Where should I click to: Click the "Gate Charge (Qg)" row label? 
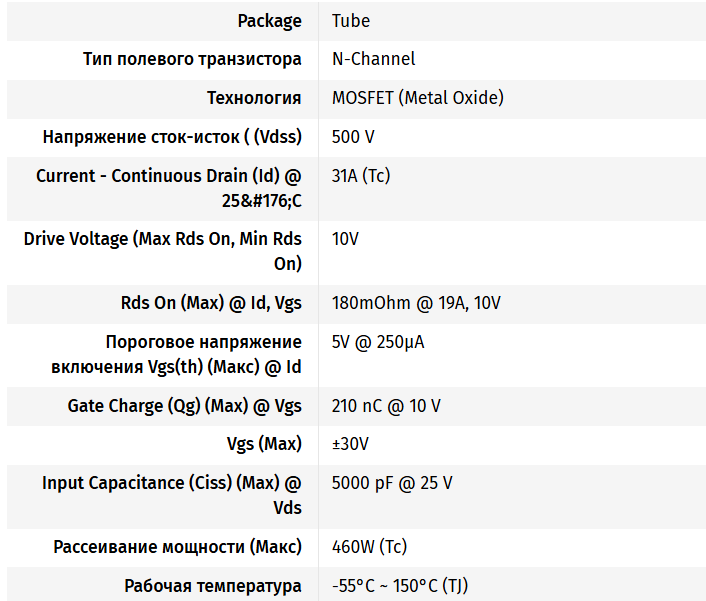184,406
